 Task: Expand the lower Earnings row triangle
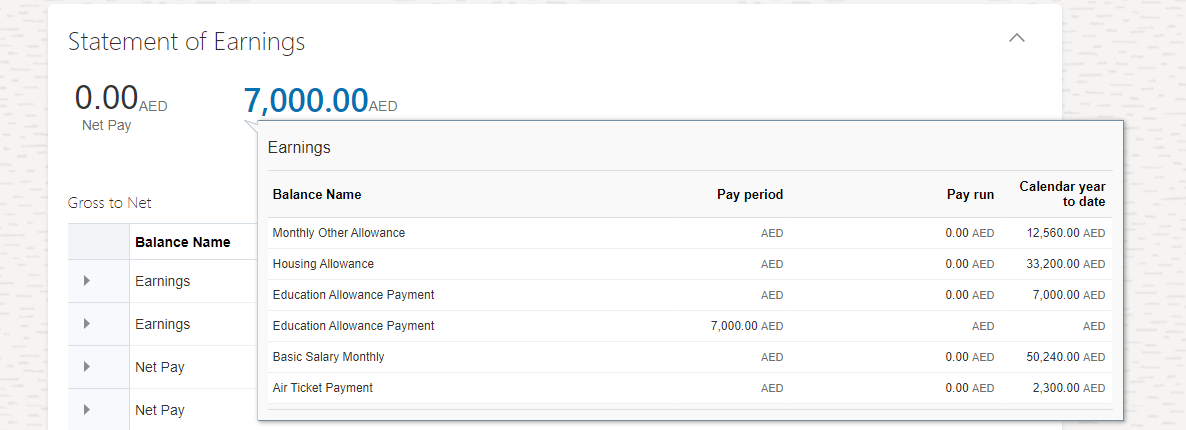(x=86, y=324)
